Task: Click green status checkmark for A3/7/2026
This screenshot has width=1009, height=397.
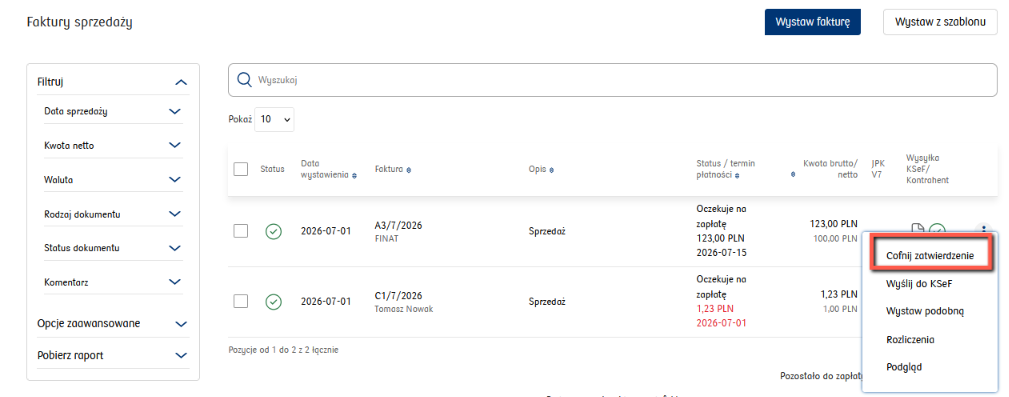Action: pos(273,231)
